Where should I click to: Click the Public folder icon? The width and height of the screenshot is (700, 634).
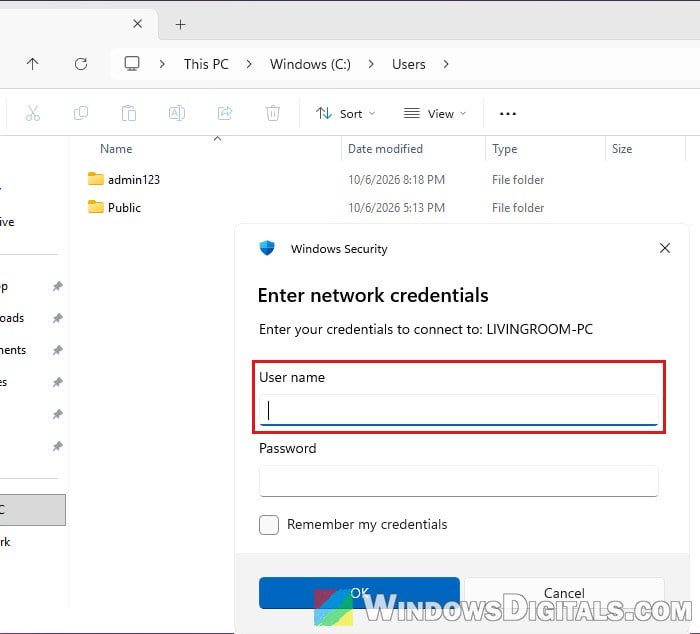(x=96, y=207)
